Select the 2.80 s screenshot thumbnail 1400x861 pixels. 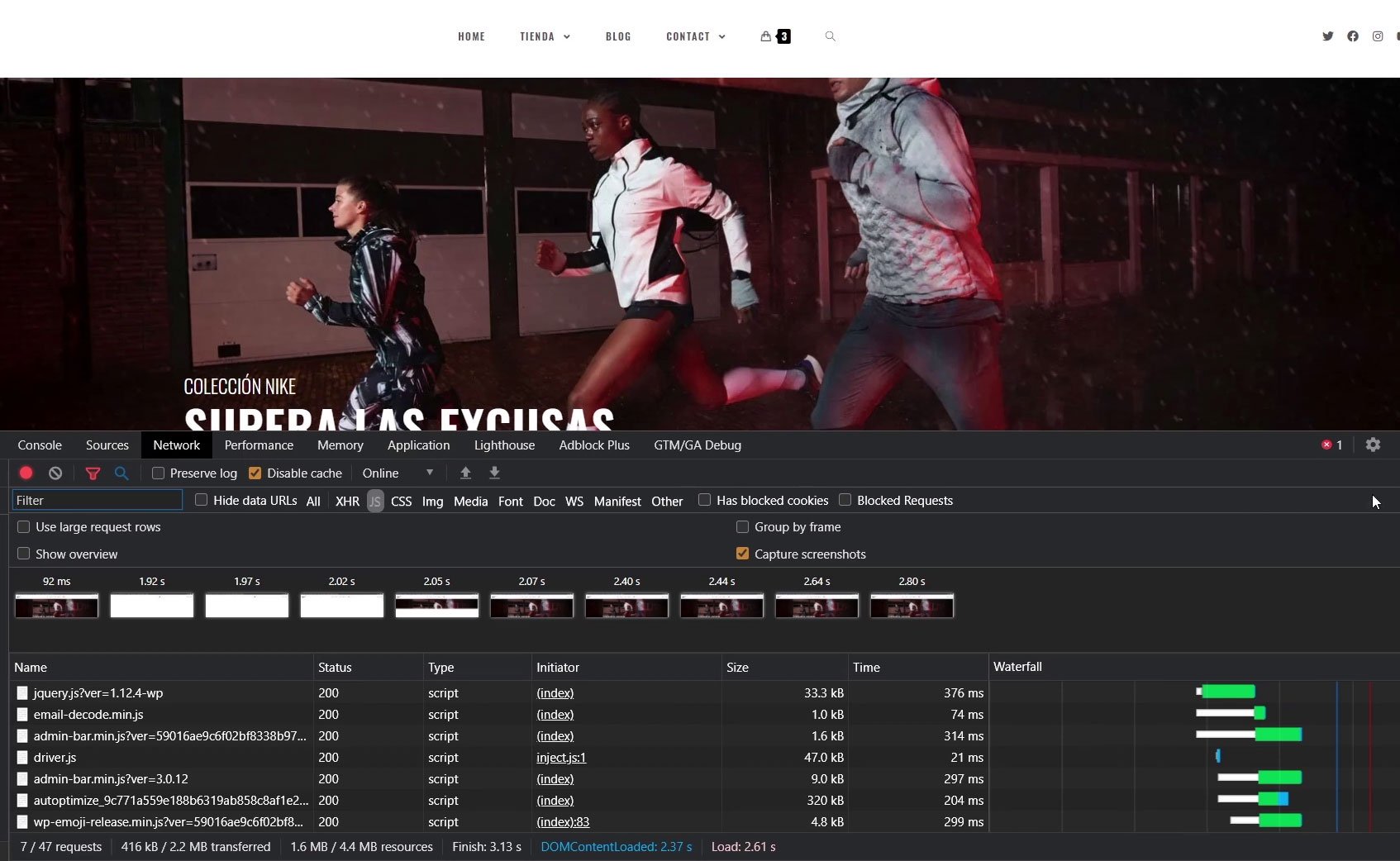(x=912, y=606)
